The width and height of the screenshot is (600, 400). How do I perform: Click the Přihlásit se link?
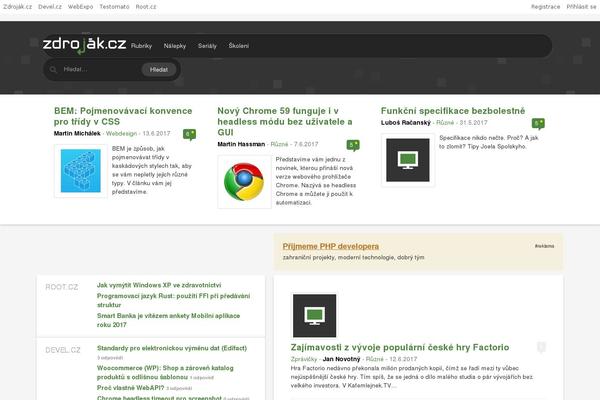pos(583,6)
